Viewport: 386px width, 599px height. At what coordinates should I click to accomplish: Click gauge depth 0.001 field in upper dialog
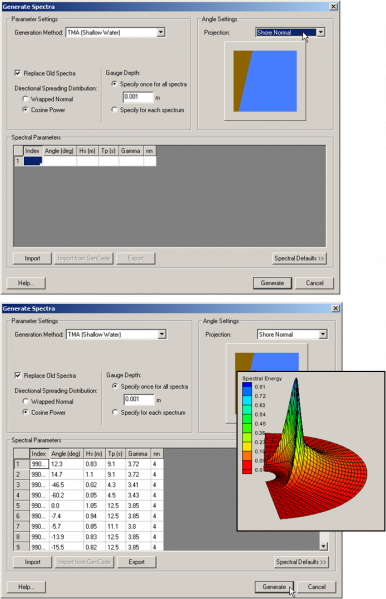[x=138, y=97]
